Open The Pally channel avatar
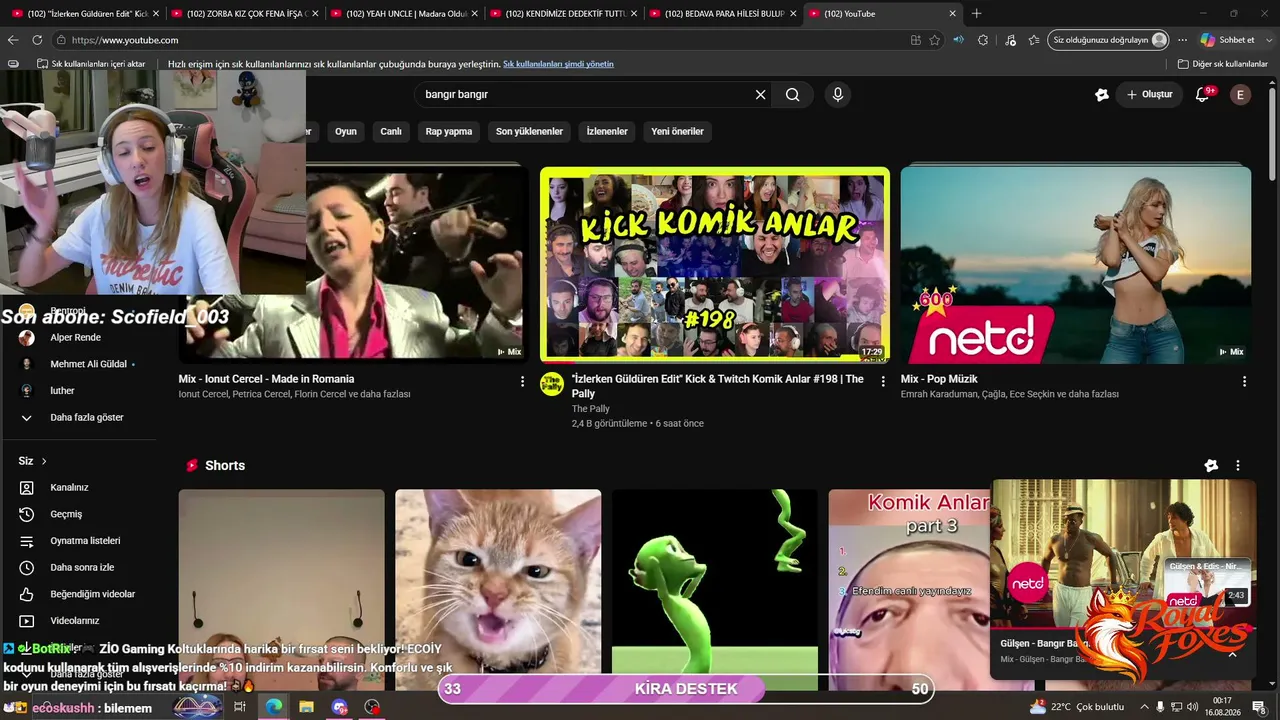This screenshot has width=1280, height=720. 552,384
